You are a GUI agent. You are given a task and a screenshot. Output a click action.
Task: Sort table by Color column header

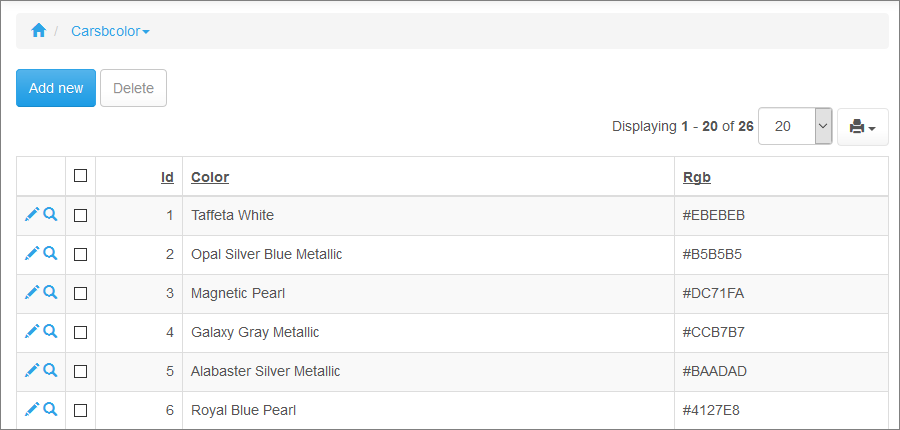pos(210,177)
